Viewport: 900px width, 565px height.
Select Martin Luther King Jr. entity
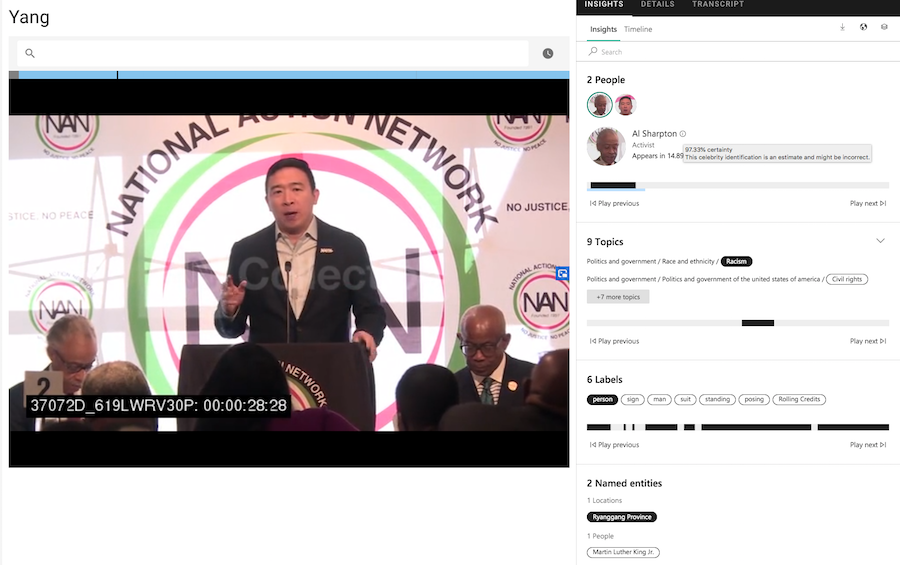pyautogui.click(x=623, y=552)
